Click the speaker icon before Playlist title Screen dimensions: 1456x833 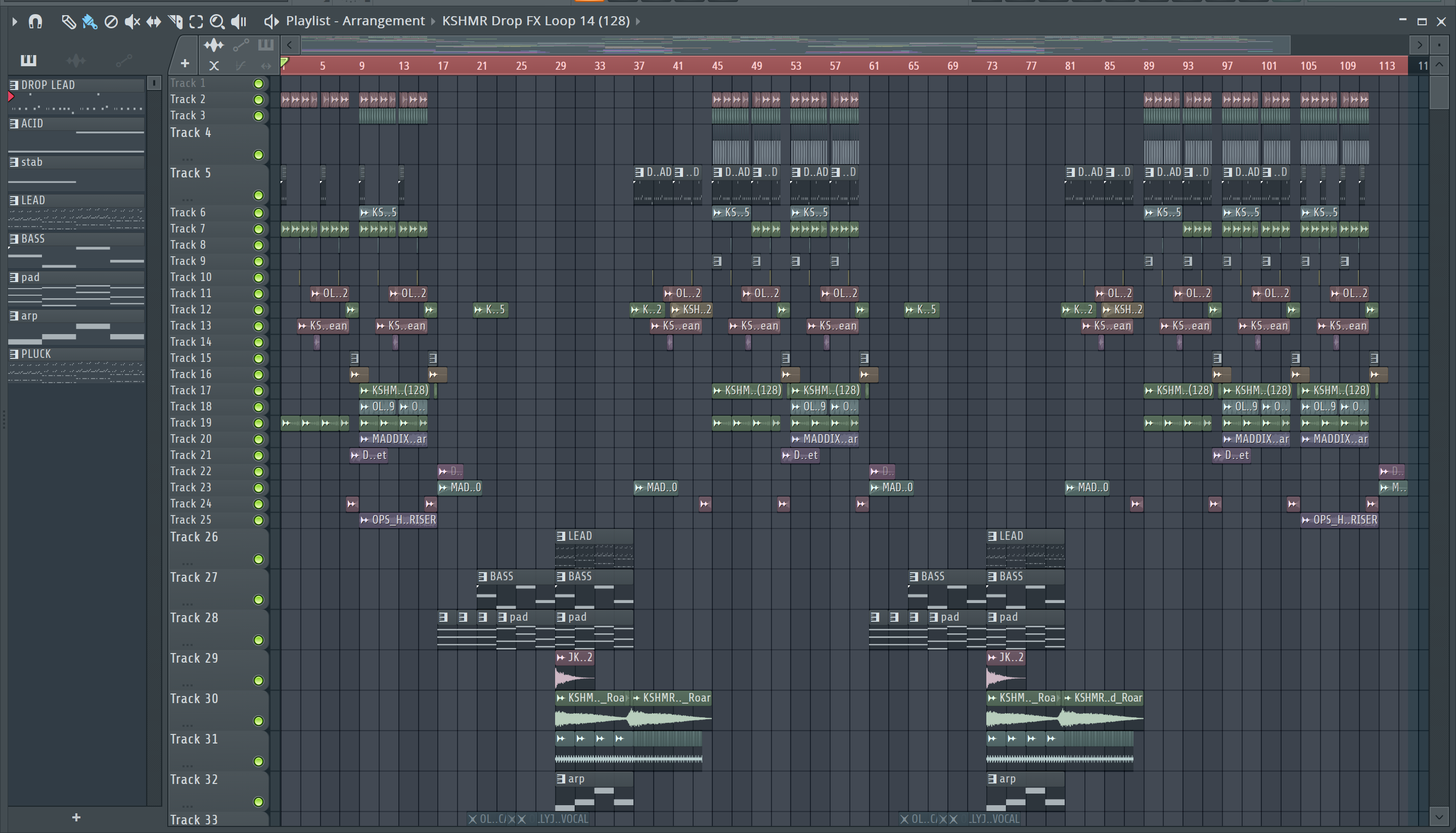click(271, 22)
